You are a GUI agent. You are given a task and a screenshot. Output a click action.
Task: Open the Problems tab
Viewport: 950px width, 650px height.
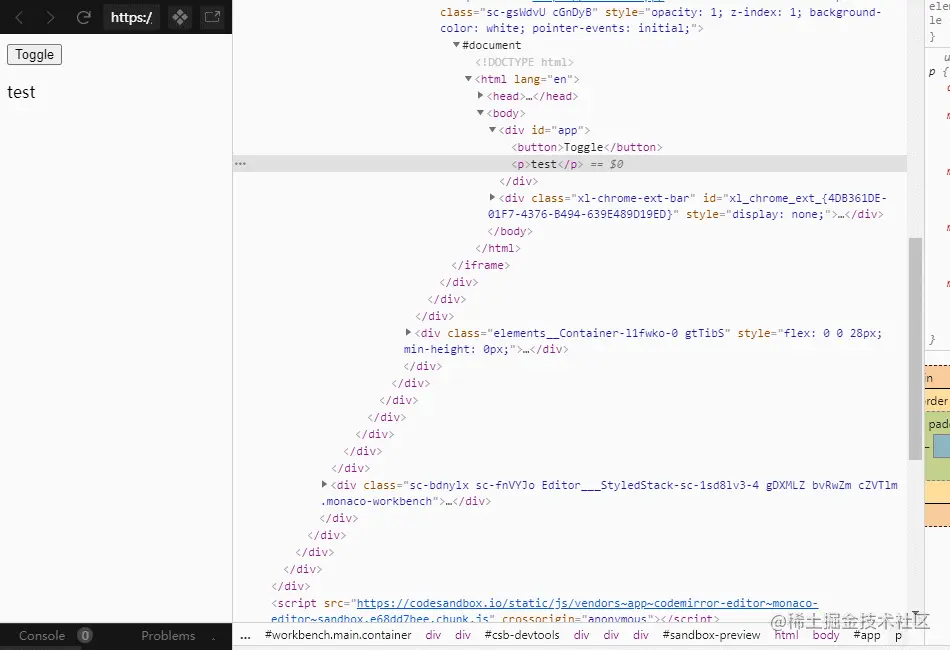tap(168, 635)
